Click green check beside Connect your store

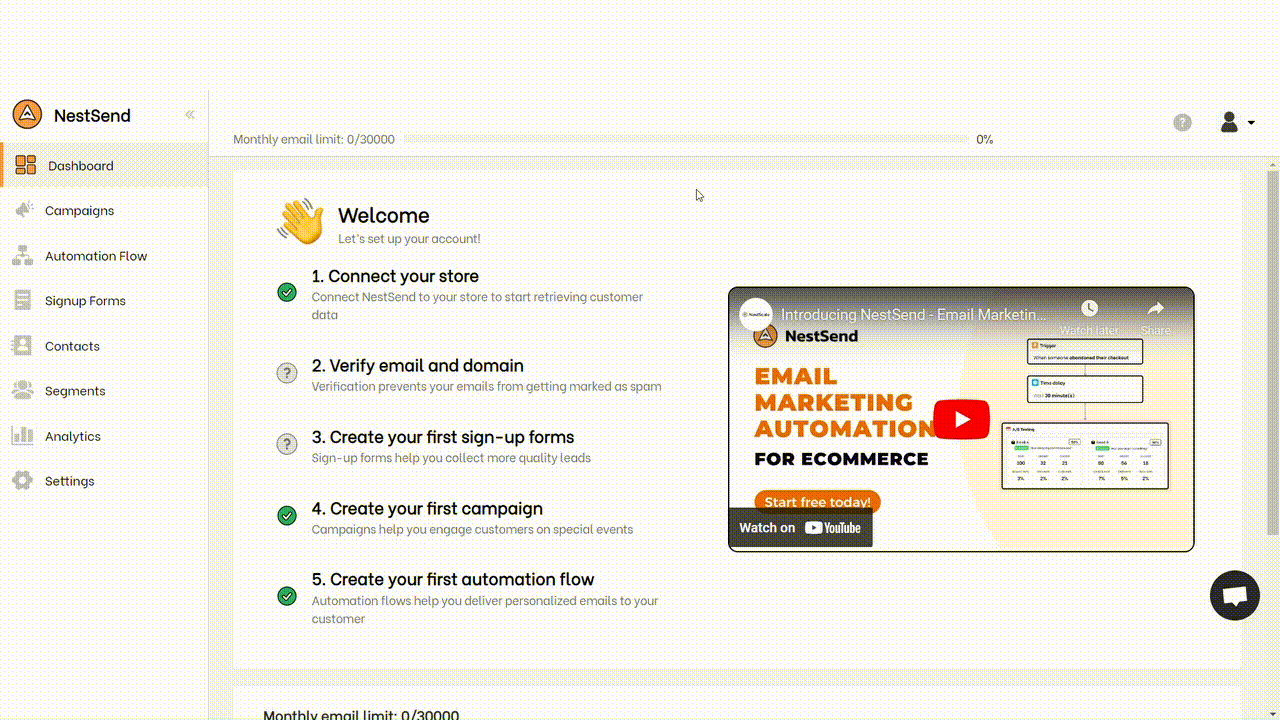[x=287, y=292]
